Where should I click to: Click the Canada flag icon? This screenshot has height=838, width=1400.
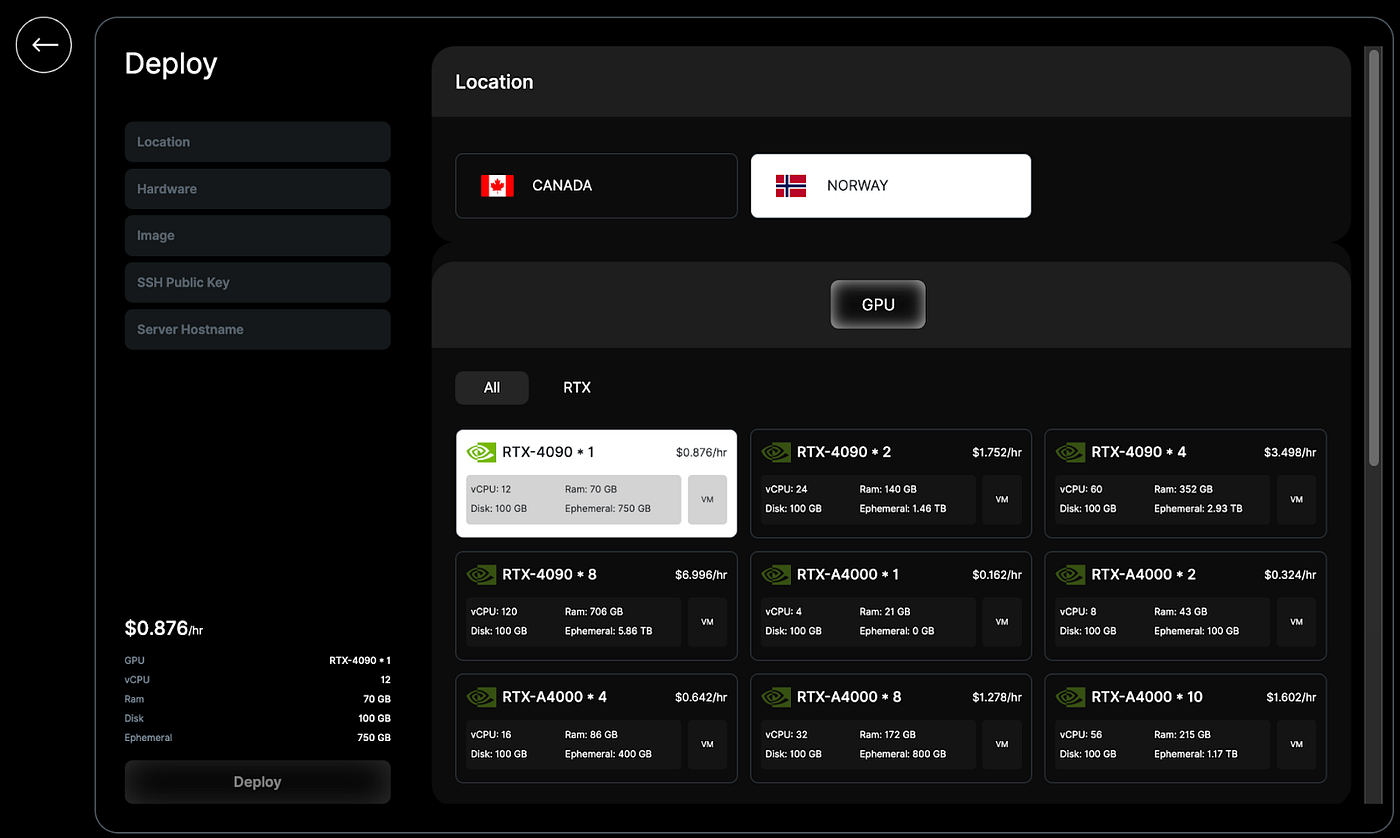point(497,186)
